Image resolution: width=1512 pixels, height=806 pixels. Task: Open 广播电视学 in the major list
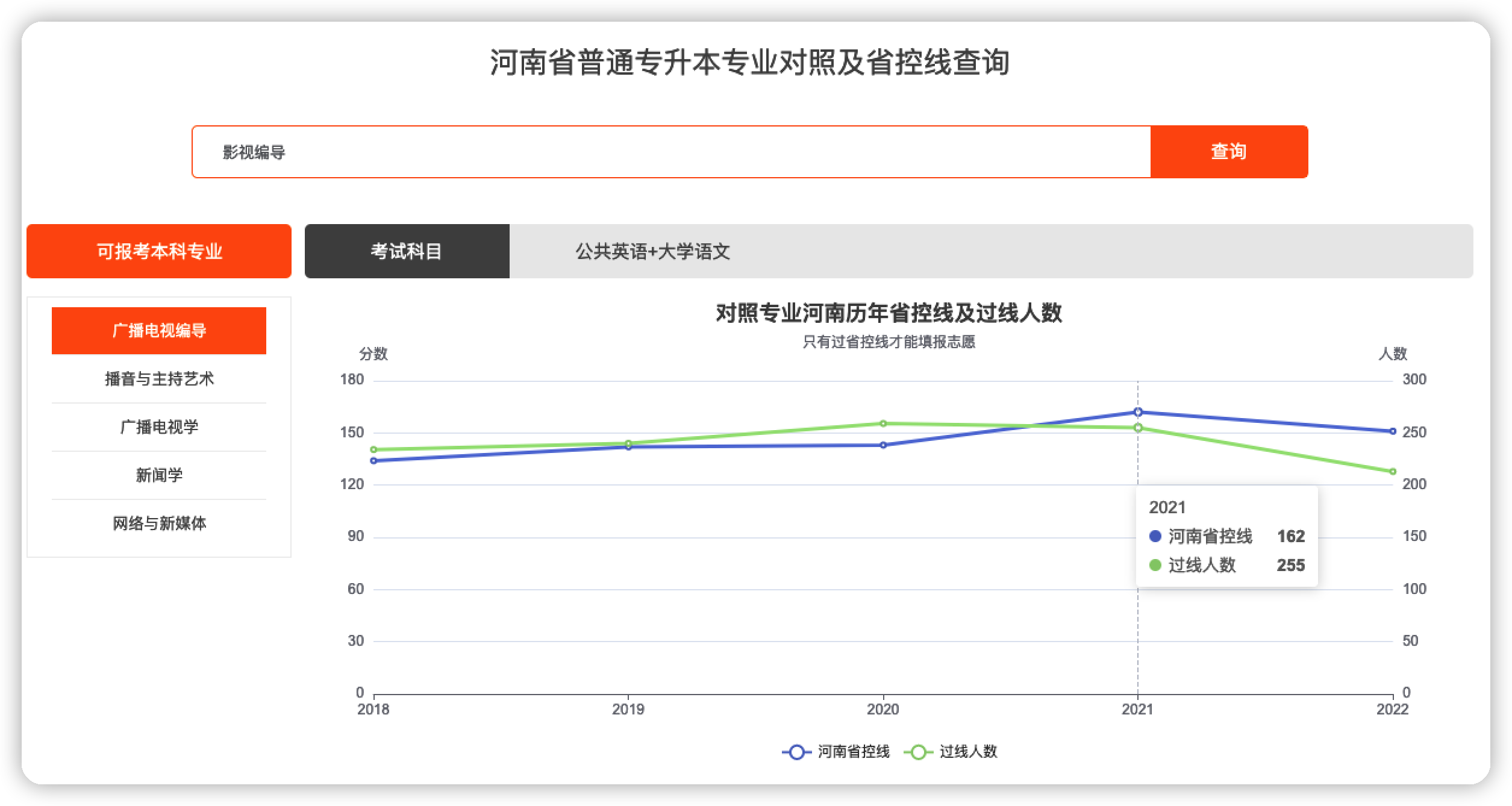click(159, 427)
